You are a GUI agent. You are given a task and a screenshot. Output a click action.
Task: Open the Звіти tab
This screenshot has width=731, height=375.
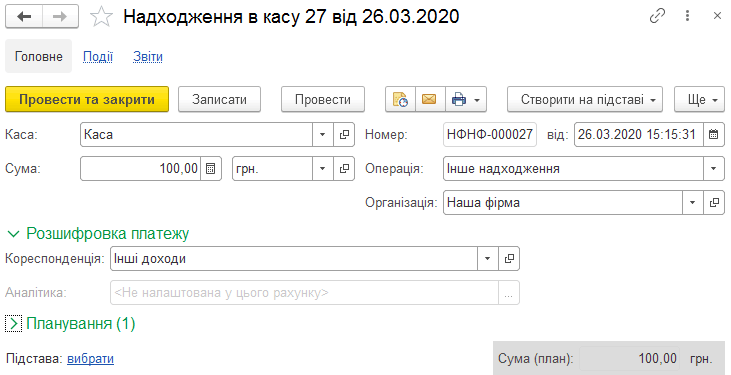pyautogui.click(x=148, y=56)
